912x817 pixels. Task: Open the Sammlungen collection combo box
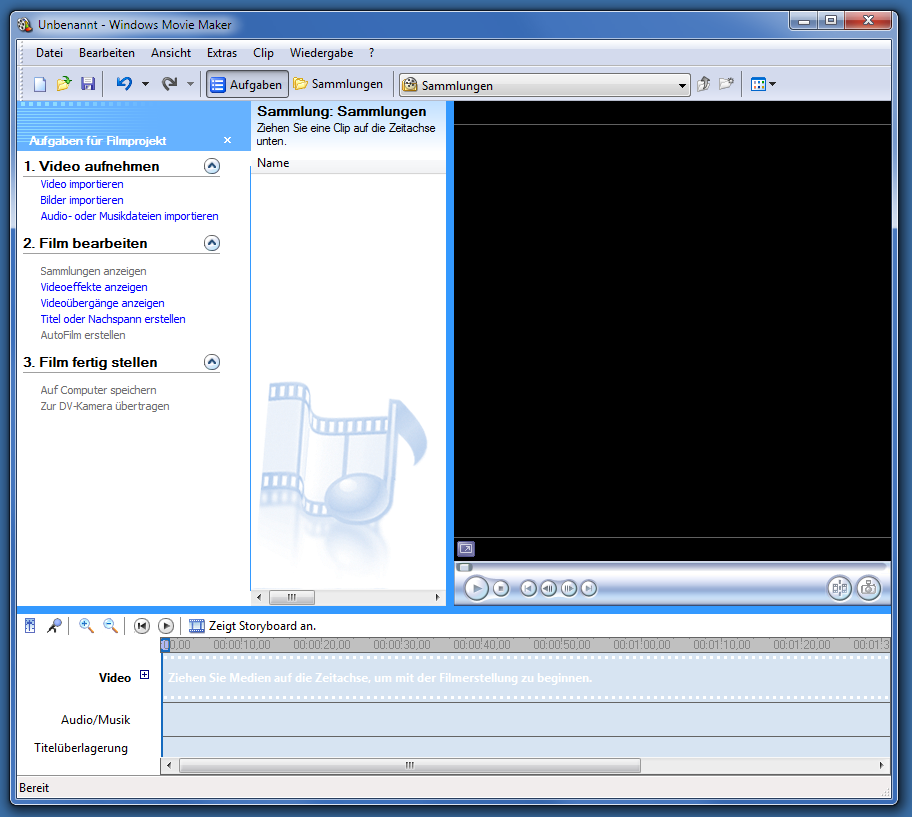545,85
